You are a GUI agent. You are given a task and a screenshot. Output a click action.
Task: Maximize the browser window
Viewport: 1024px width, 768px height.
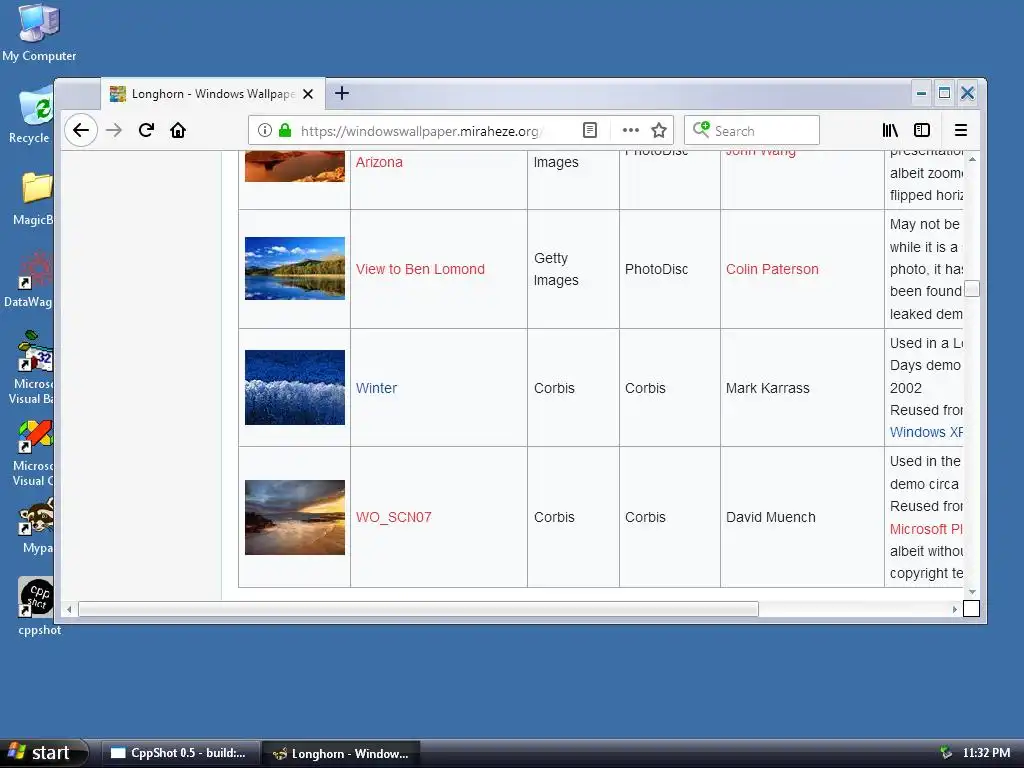(x=944, y=93)
